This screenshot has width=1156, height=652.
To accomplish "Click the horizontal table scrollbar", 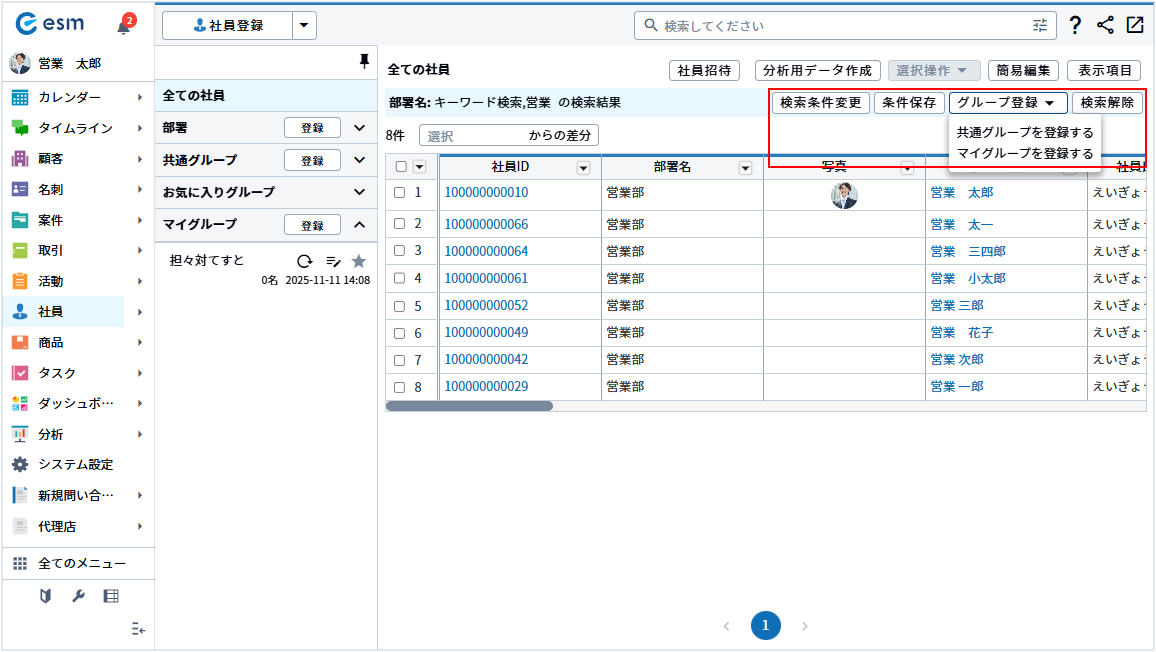I will pyautogui.click(x=469, y=406).
